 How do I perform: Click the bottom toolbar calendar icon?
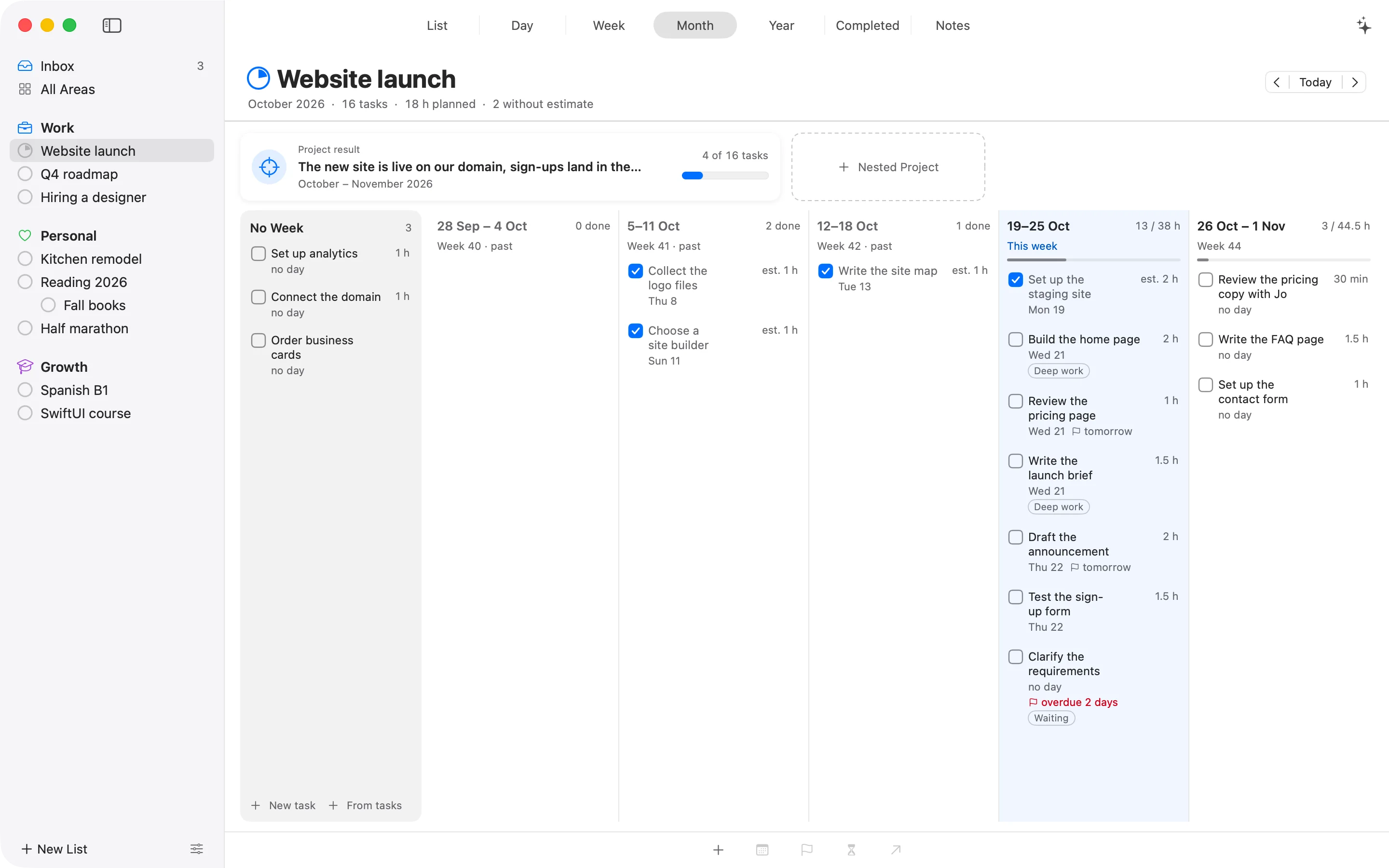pyautogui.click(x=762, y=850)
